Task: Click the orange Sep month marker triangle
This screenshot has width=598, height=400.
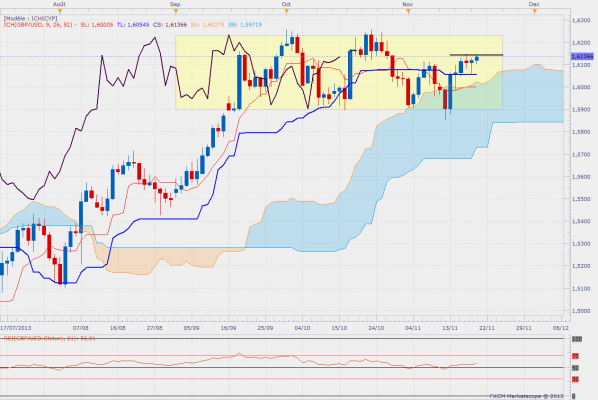Action: [176, 11]
